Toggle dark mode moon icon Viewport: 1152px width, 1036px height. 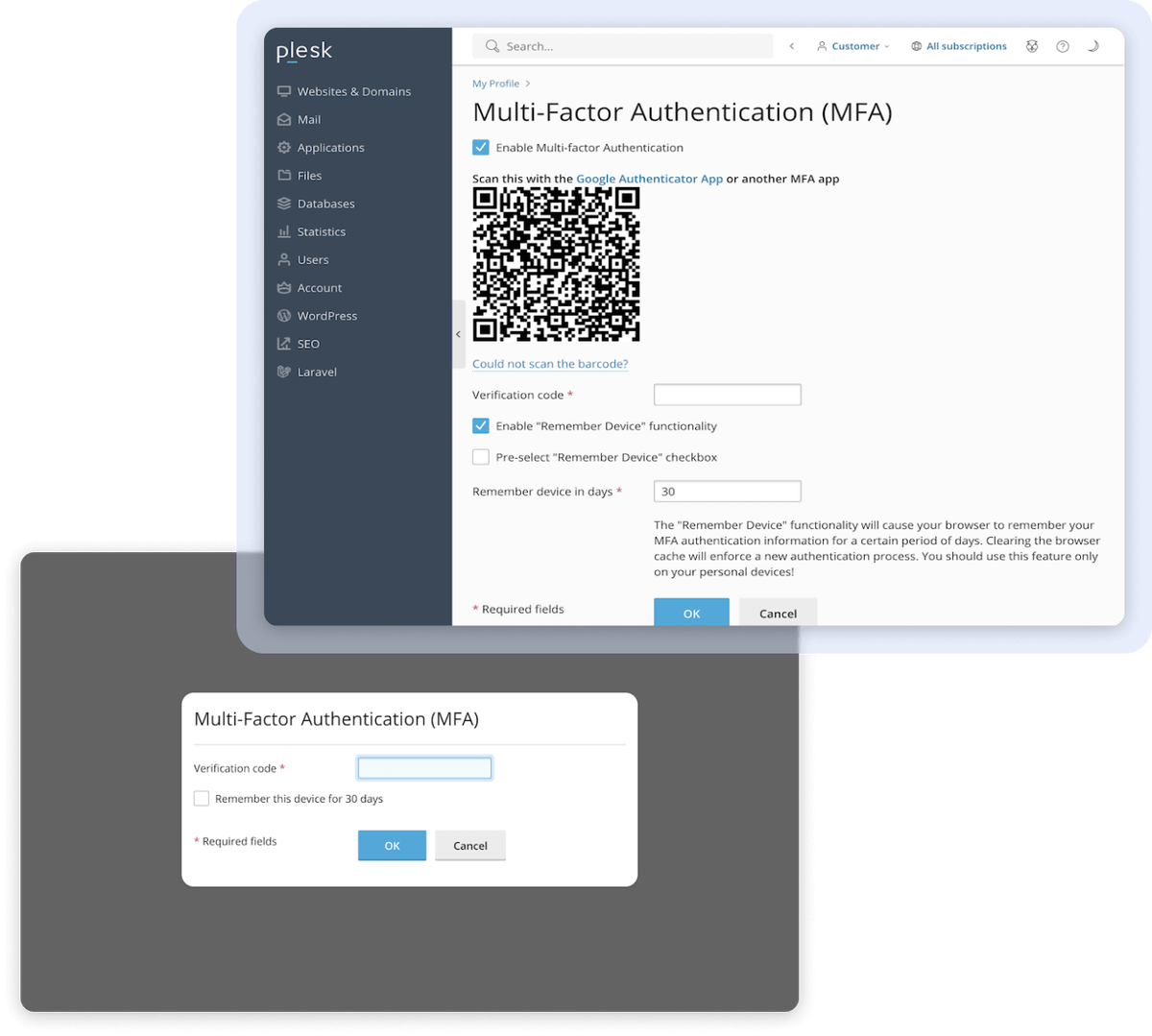[1092, 46]
